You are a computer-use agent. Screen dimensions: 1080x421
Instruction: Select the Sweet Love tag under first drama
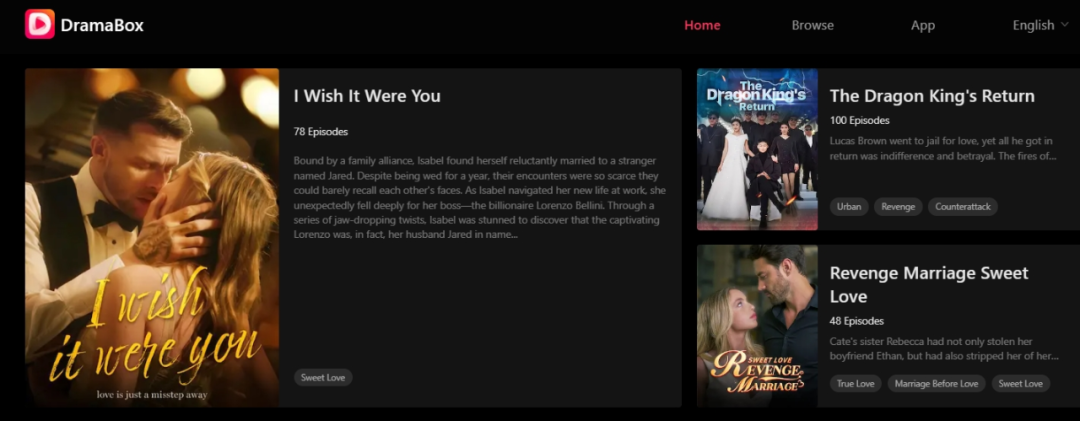tap(323, 378)
